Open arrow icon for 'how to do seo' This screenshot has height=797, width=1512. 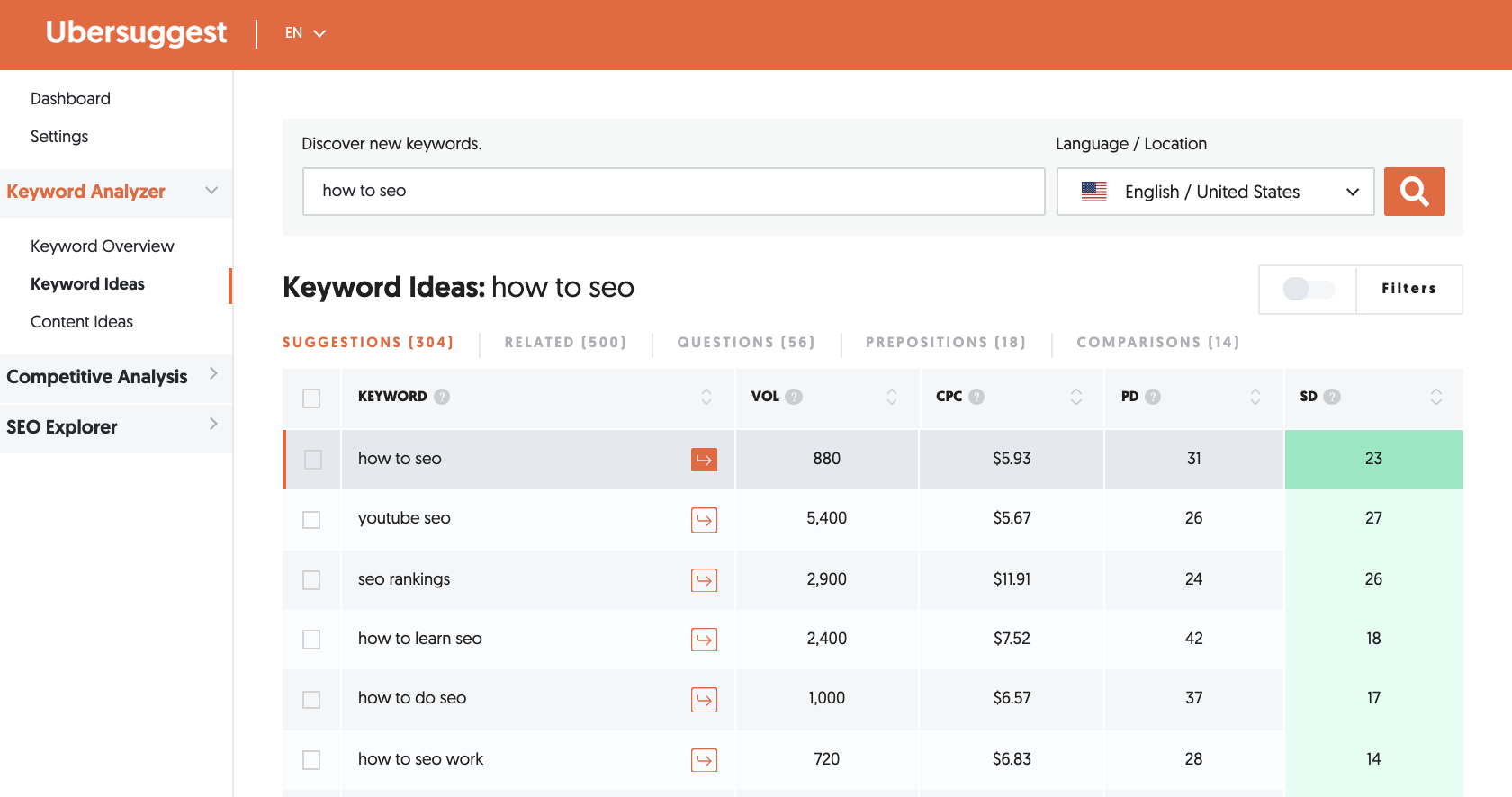pyautogui.click(x=704, y=700)
